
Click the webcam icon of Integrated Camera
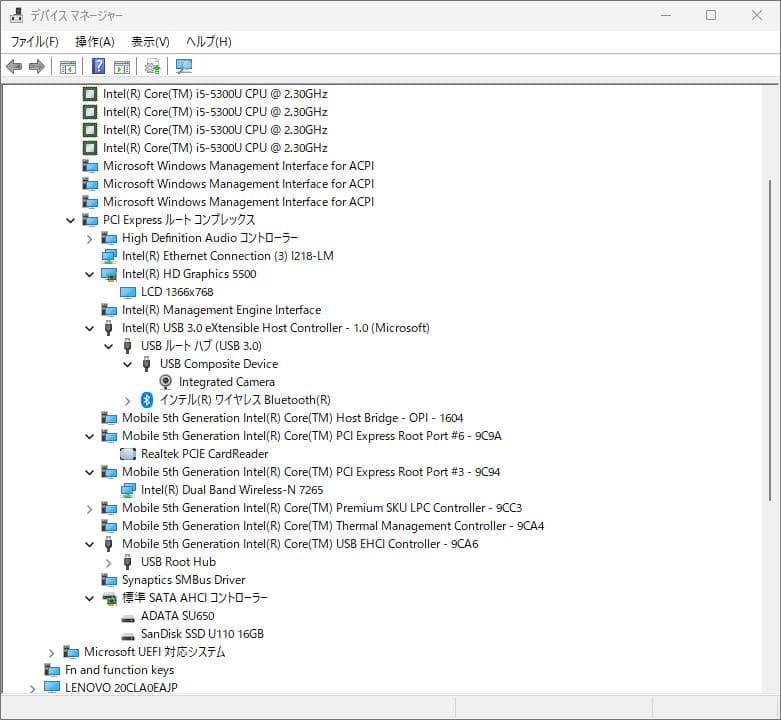coord(165,382)
